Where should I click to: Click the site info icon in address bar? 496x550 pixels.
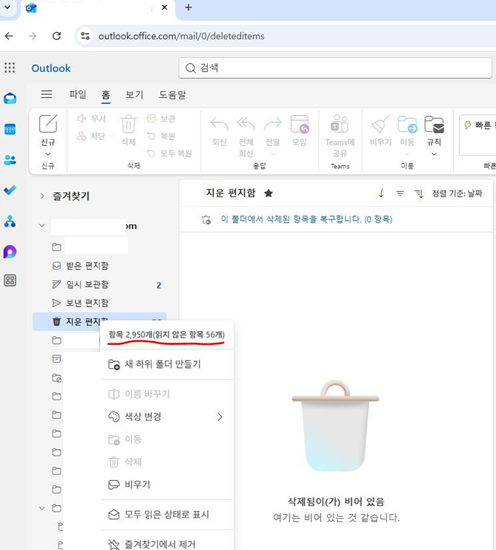tap(85, 36)
